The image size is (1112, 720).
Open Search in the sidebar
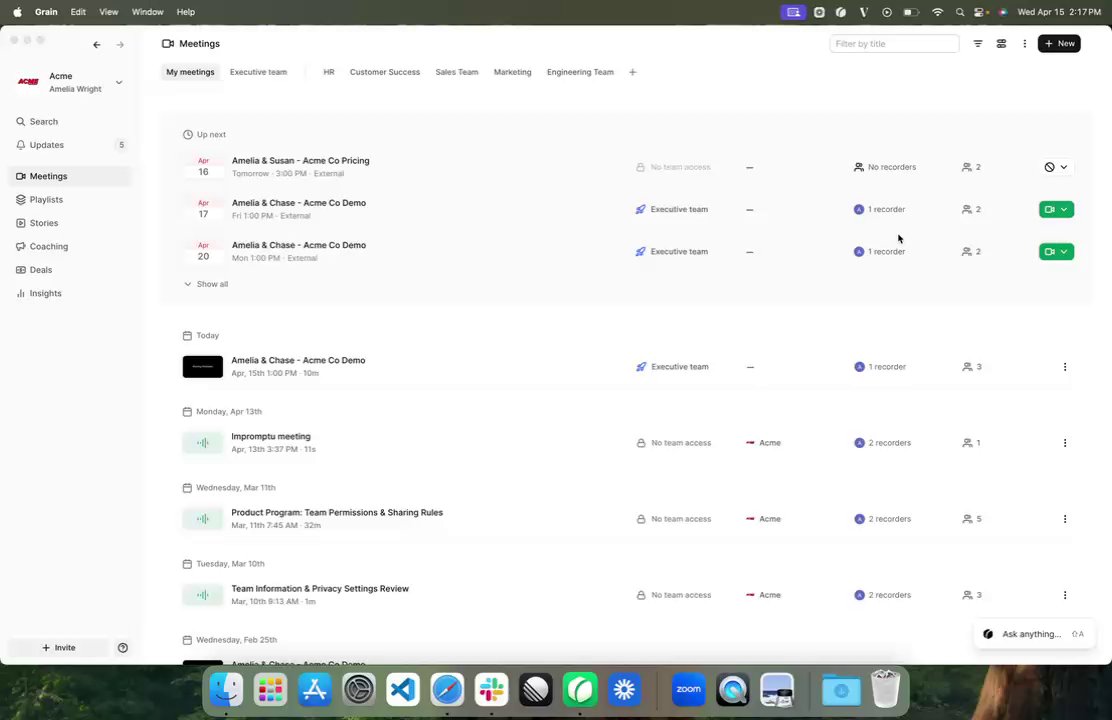coord(70,121)
